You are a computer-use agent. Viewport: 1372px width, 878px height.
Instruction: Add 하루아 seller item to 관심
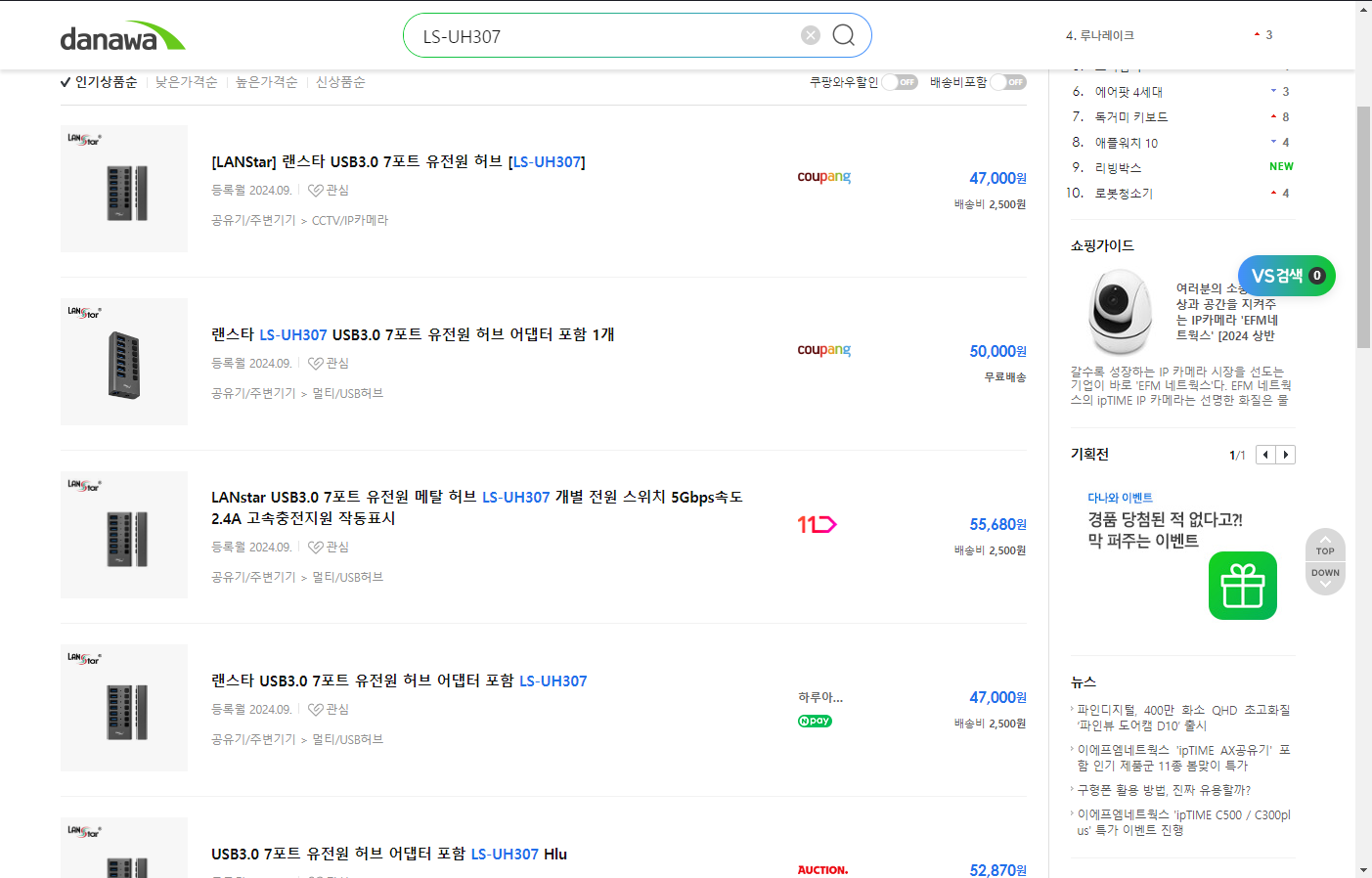pyautogui.click(x=329, y=709)
